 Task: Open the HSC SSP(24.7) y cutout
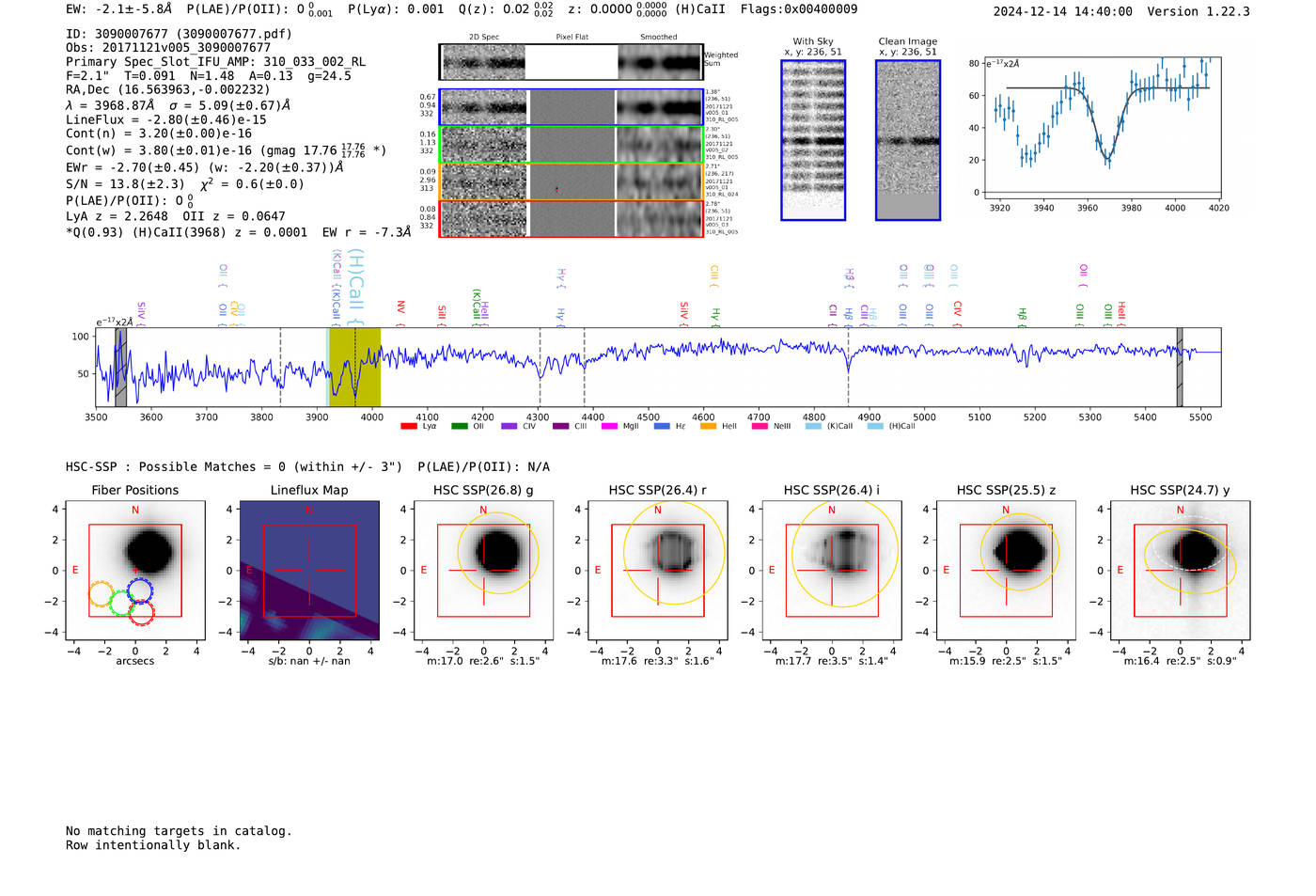[1181, 571]
